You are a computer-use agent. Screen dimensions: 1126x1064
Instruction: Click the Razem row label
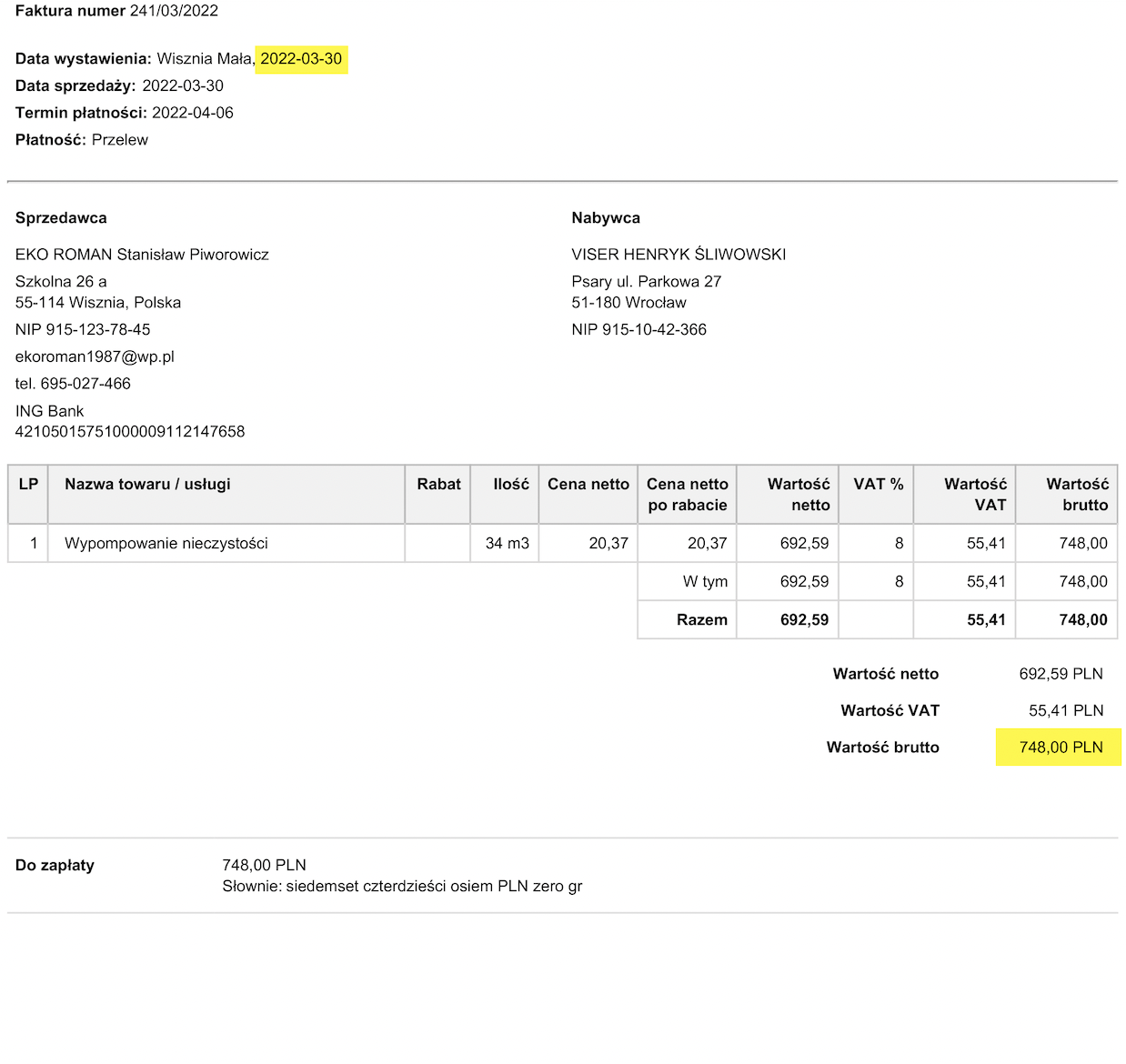(702, 620)
